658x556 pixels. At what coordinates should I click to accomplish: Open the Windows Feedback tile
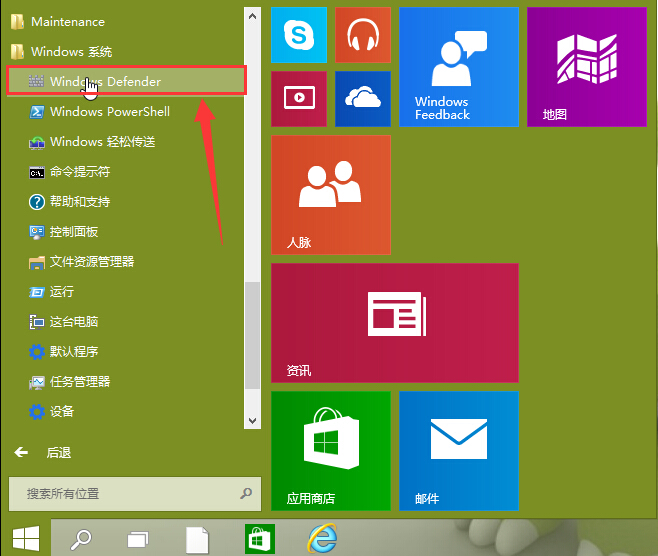click(458, 67)
